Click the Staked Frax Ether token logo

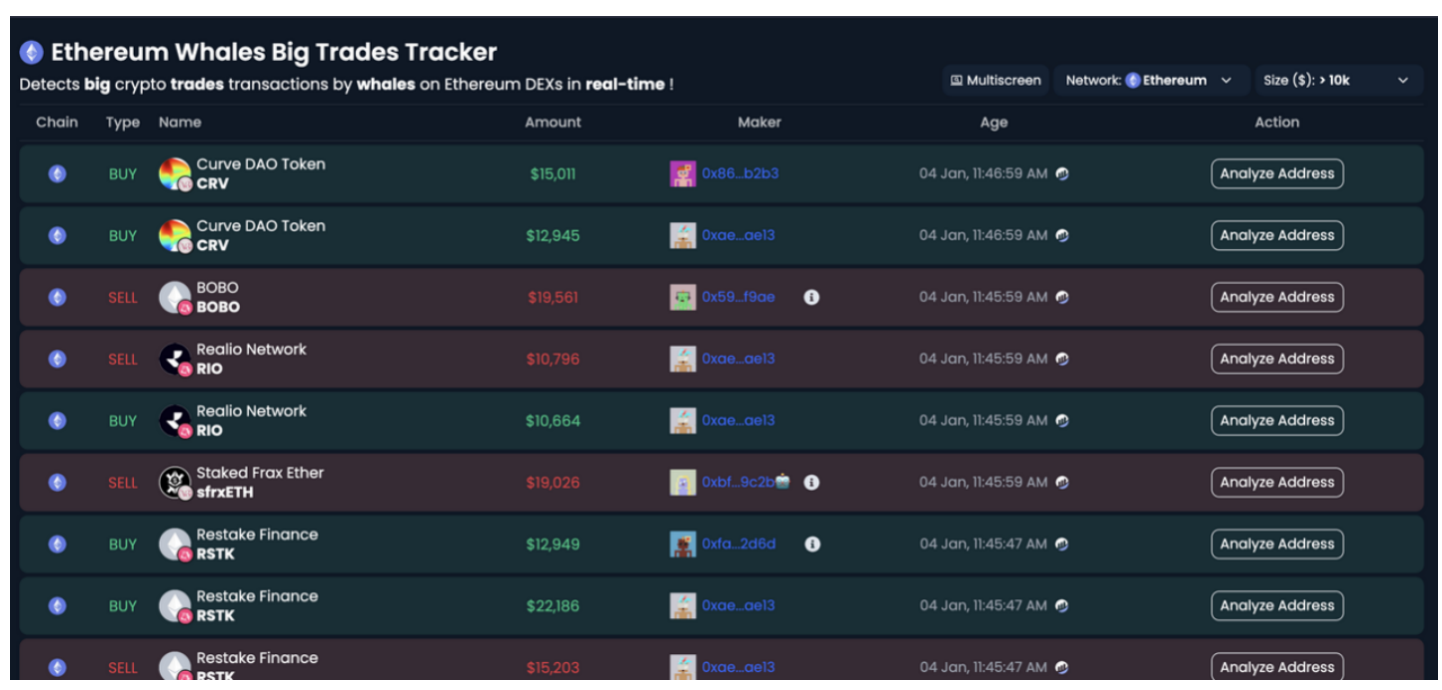pyautogui.click(x=175, y=483)
